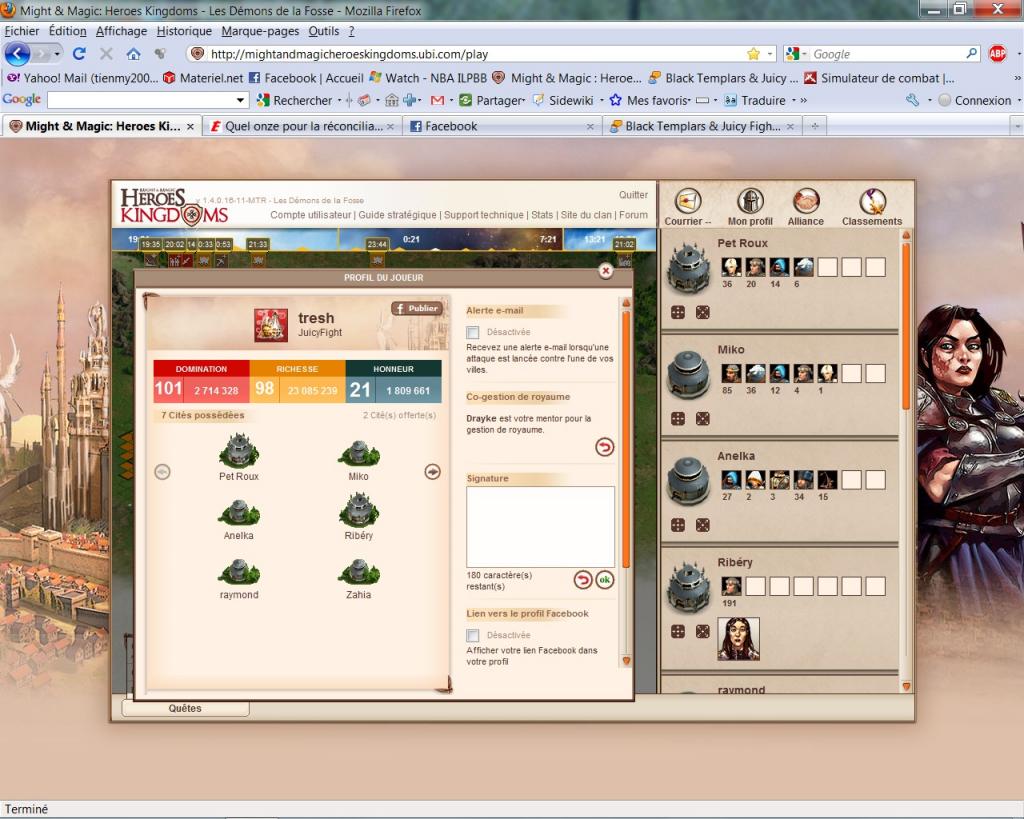Click split troops icon under Miko
The image size is (1024, 819).
coord(703,419)
